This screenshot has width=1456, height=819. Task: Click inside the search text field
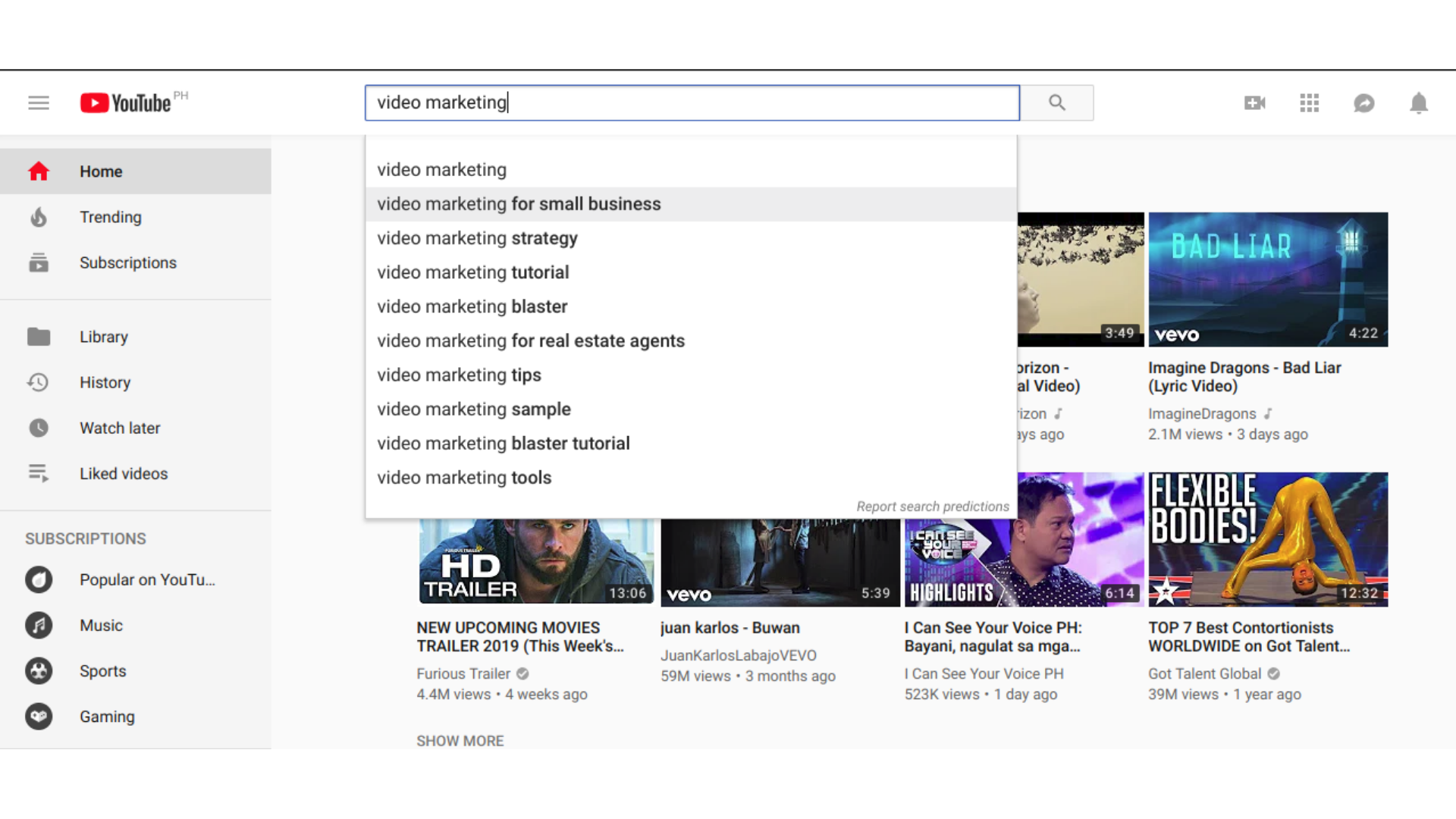(x=690, y=103)
